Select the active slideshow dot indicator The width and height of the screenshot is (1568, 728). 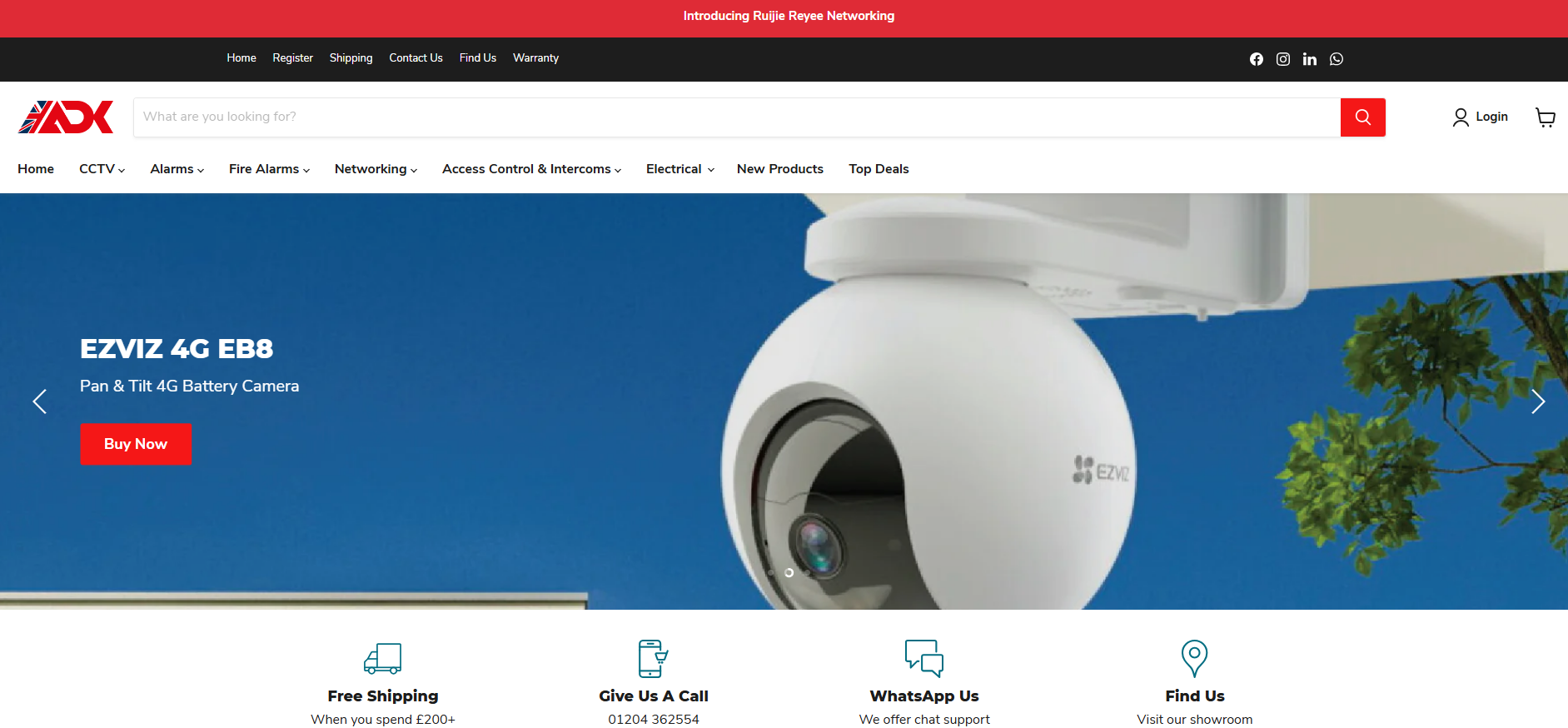coord(789,573)
